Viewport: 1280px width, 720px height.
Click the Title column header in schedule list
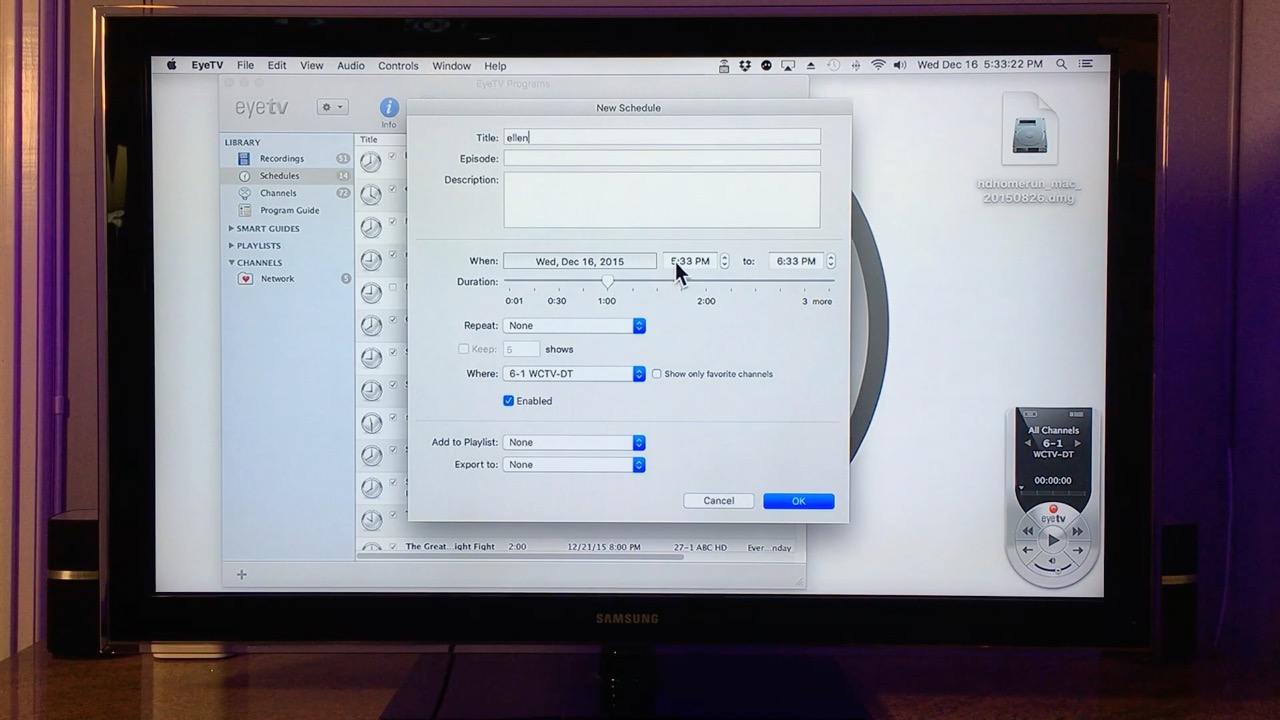(380, 140)
